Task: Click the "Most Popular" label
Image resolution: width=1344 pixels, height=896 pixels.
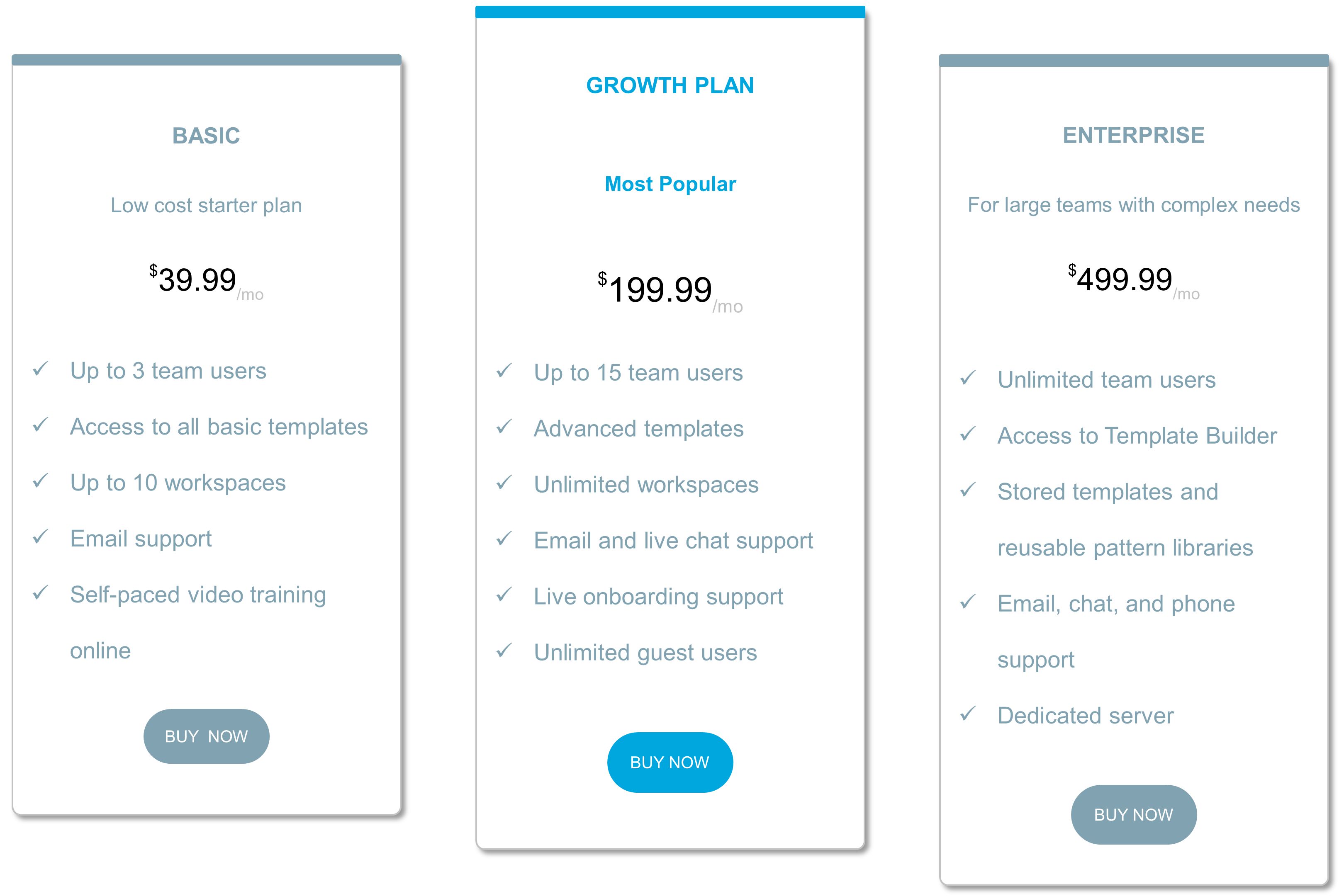Action: coord(670,184)
